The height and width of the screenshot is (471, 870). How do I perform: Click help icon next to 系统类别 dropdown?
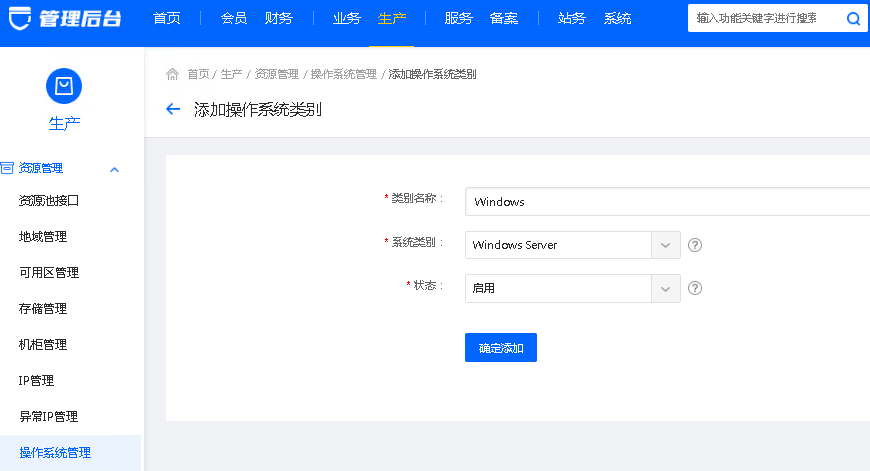pyautogui.click(x=695, y=245)
